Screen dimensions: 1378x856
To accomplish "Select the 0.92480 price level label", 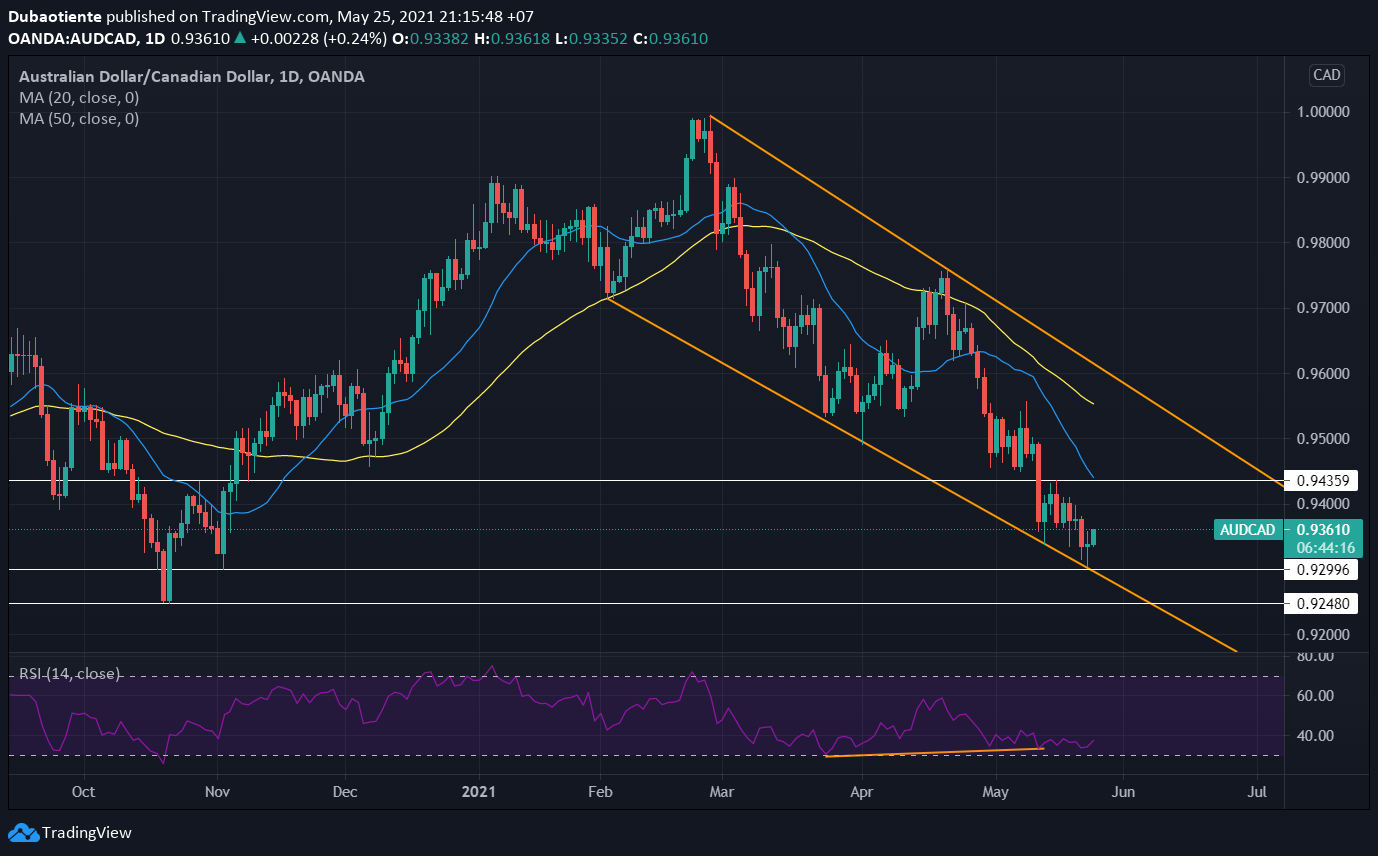I will (1322, 604).
